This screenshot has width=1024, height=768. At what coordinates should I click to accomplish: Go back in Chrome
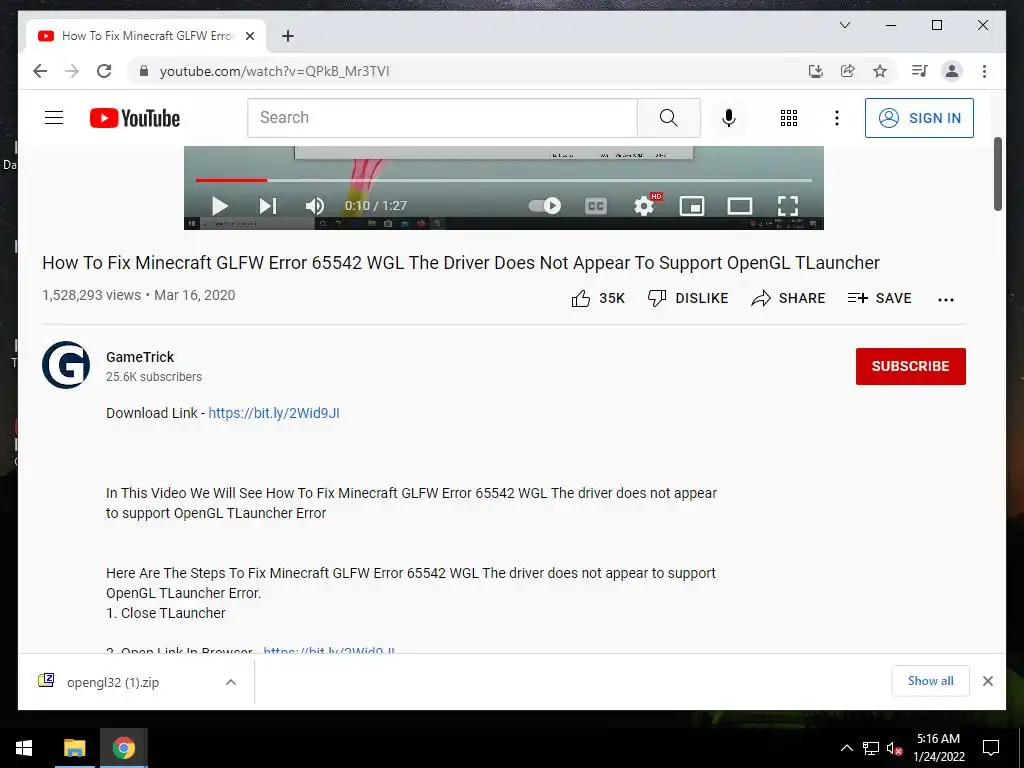tap(40, 71)
